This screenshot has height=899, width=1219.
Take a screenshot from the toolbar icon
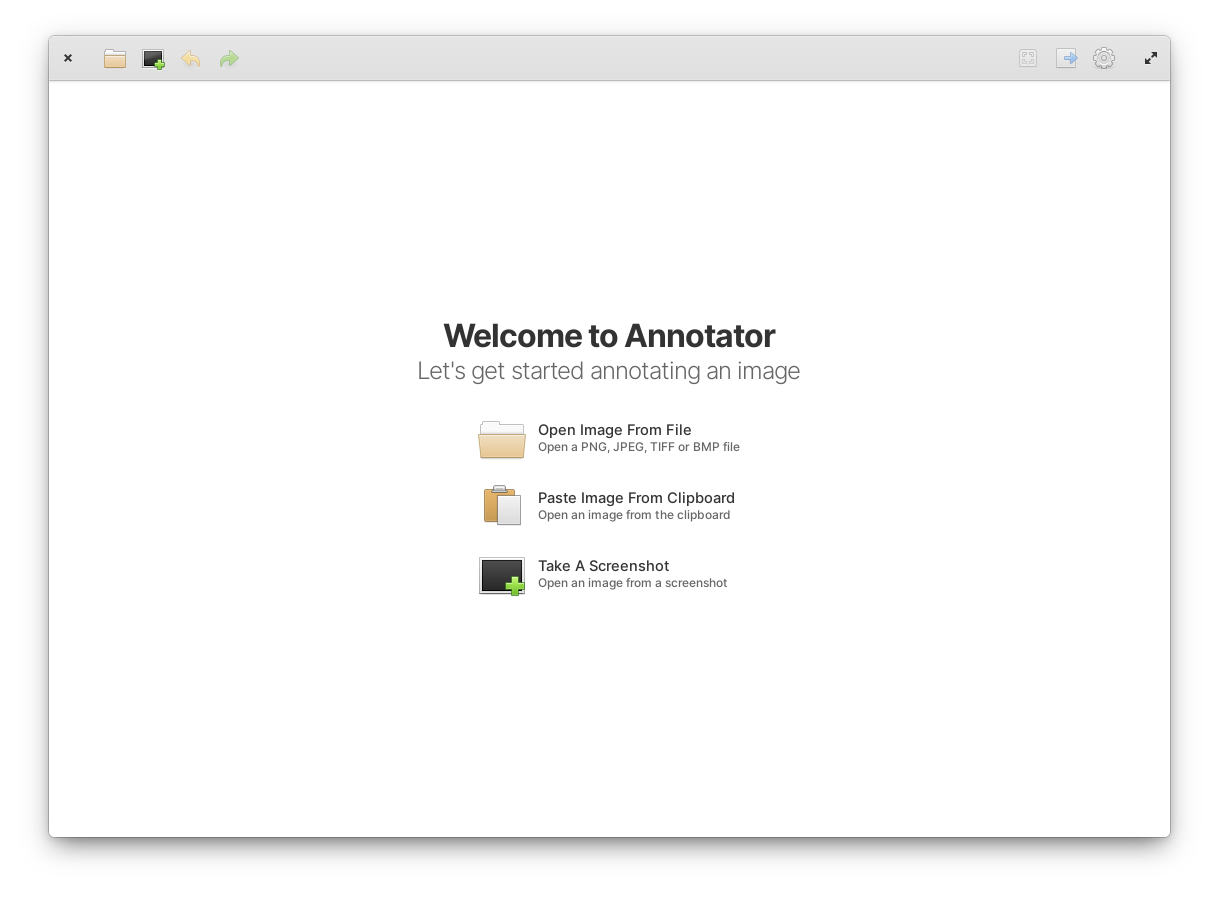[153, 59]
